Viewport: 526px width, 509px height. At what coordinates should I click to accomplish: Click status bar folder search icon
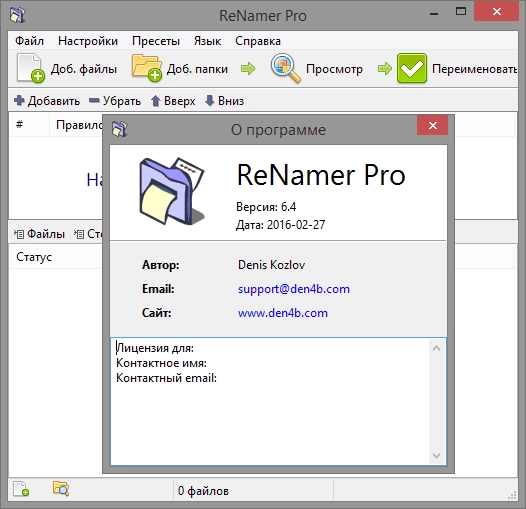(x=61, y=489)
